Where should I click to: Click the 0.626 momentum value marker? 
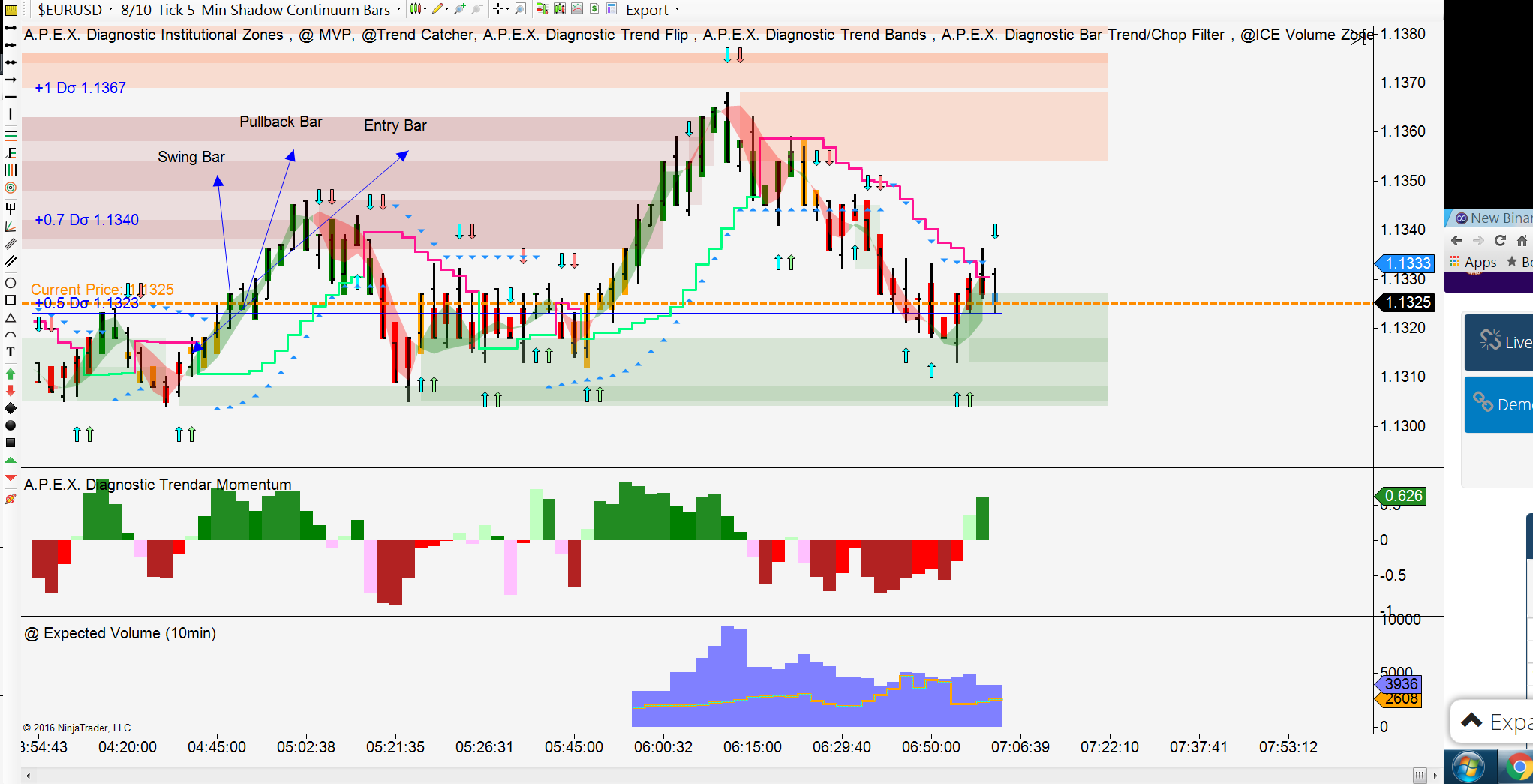tap(1401, 496)
